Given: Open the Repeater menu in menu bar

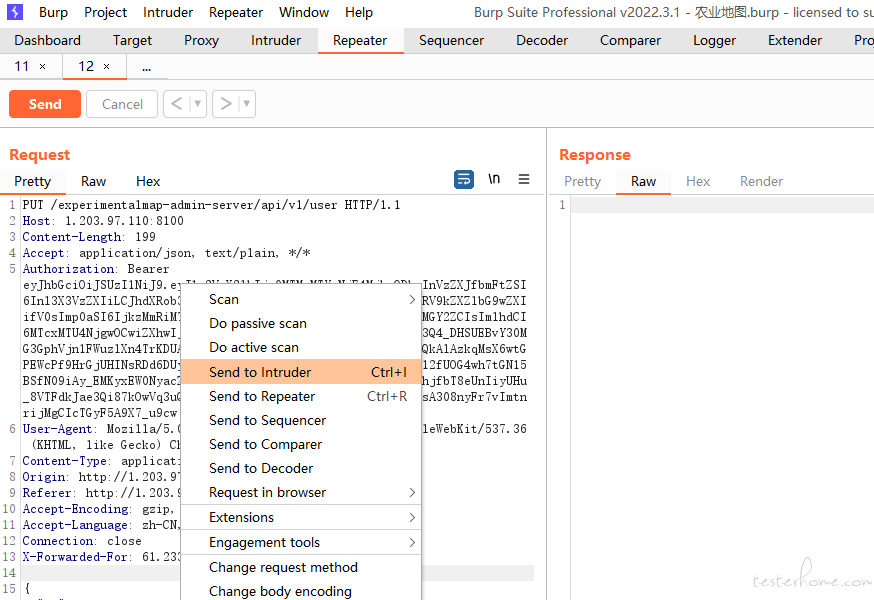Looking at the screenshot, I should coord(236,12).
